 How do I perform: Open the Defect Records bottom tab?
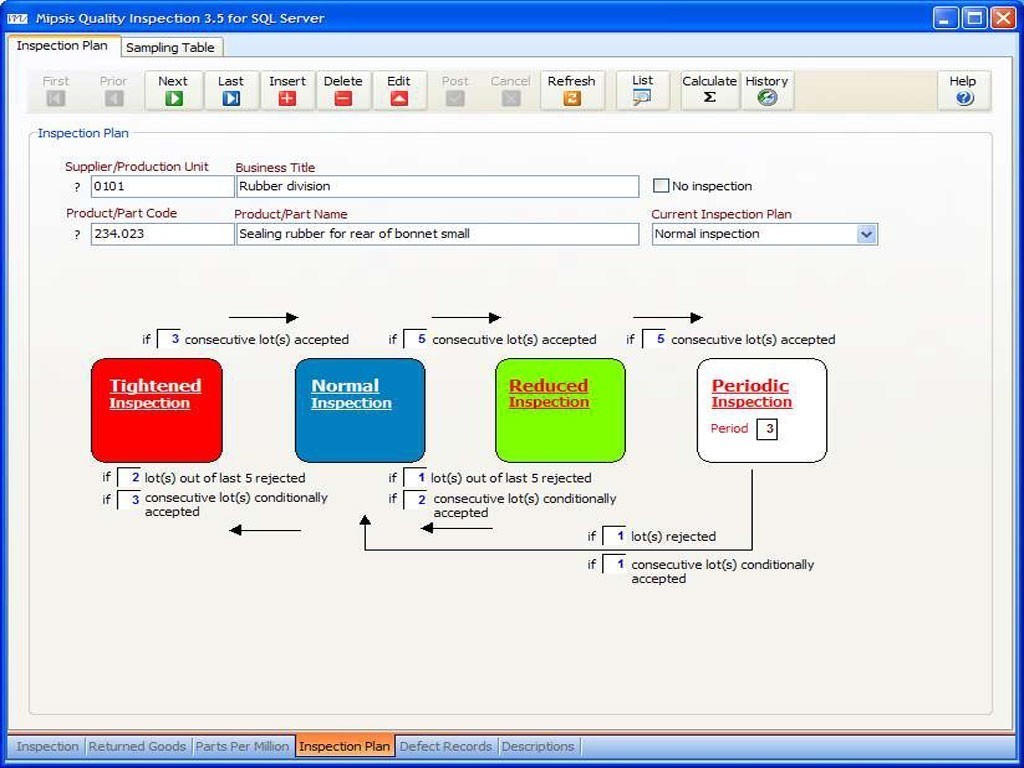coord(445,746)
